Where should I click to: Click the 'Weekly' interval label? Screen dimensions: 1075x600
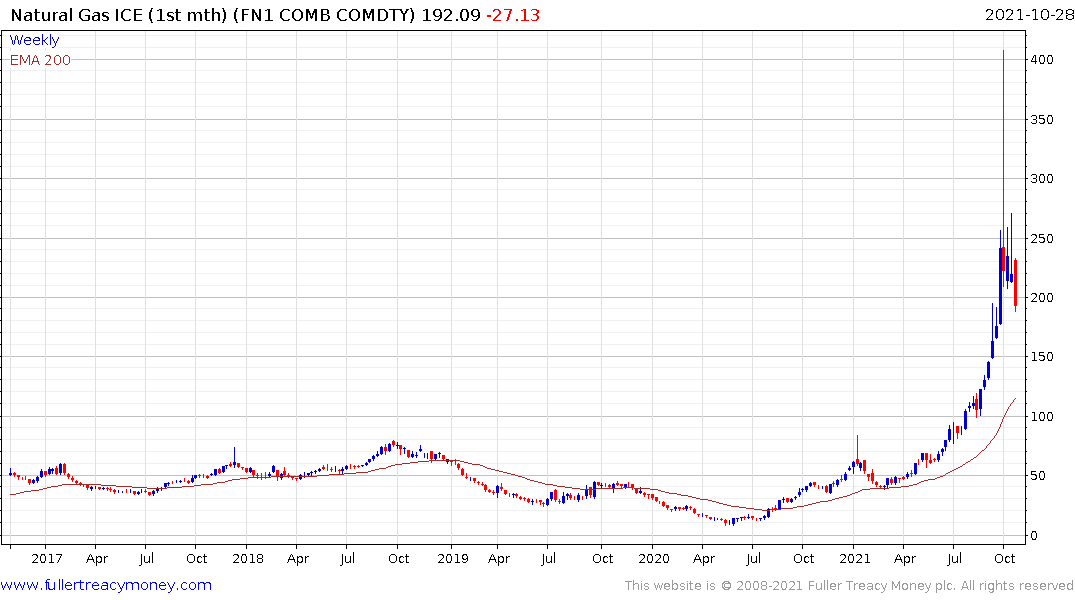click(34, 40)
